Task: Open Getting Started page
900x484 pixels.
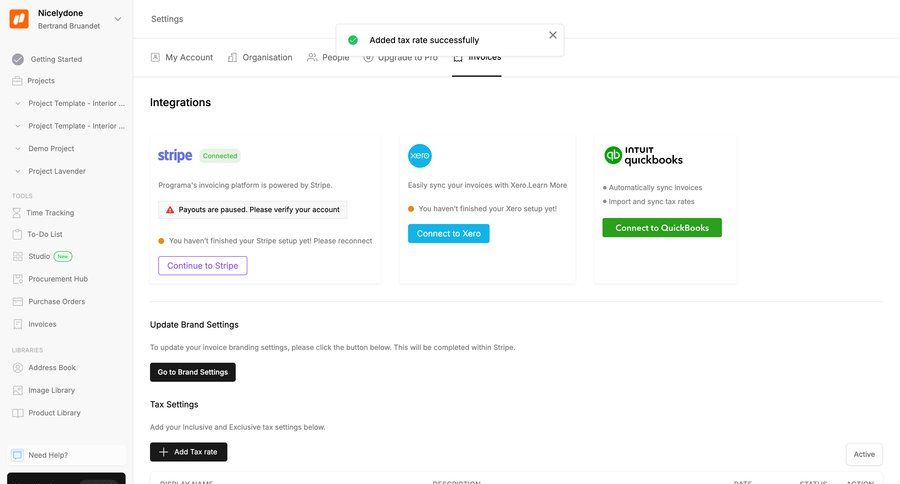Action: (x=56, y=59)
